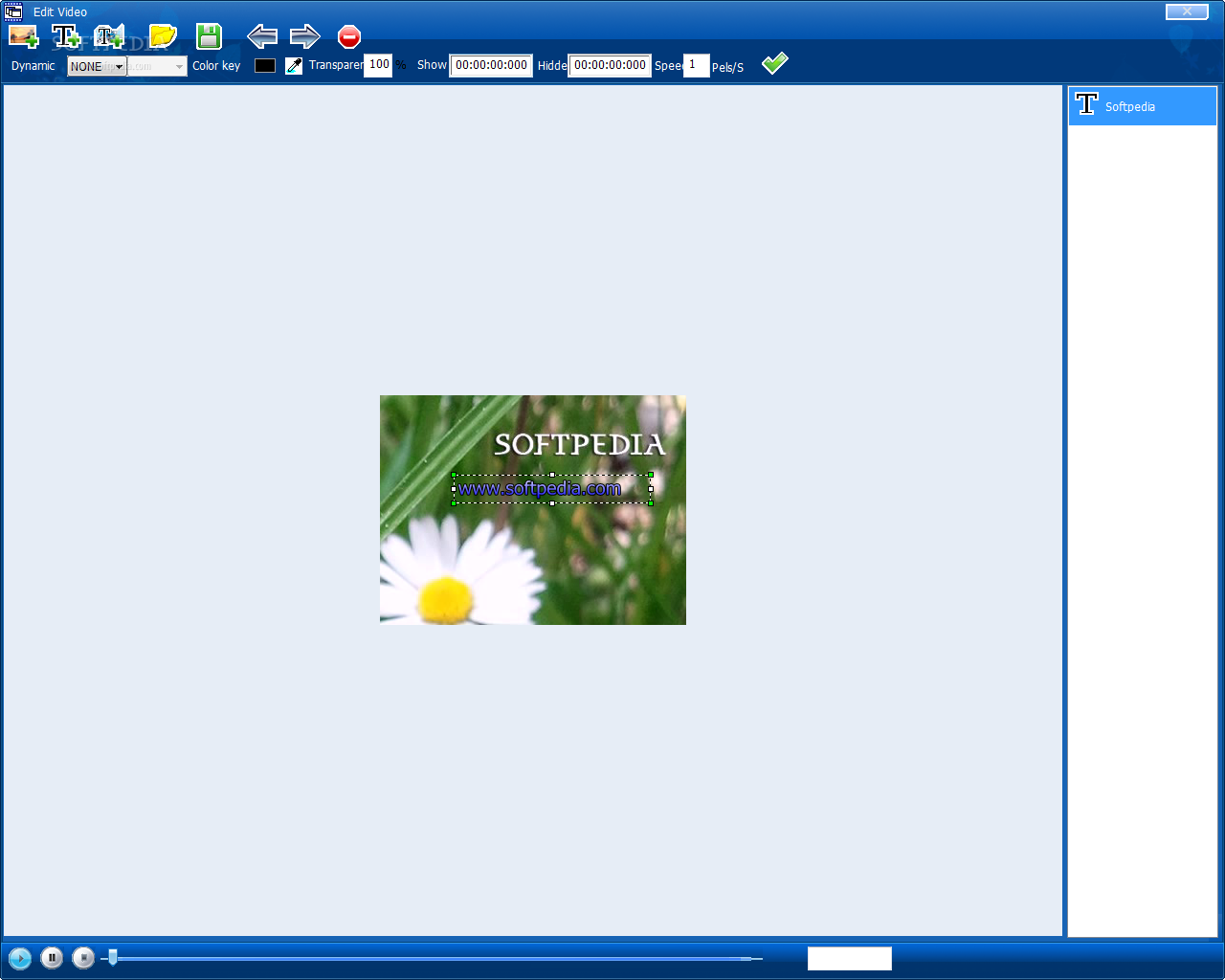Open the Dynamic NONE dropdown
Screen dimensions: 1225x980
tap(97, 66)
